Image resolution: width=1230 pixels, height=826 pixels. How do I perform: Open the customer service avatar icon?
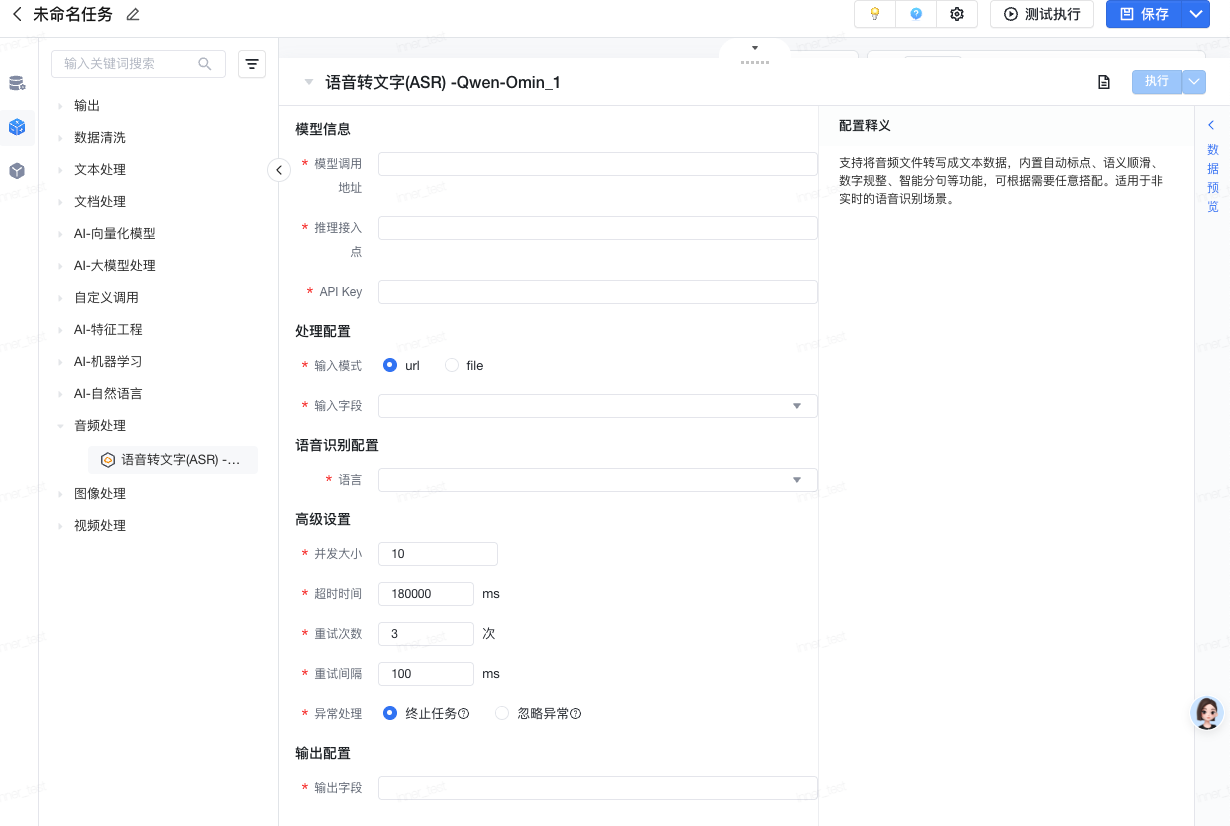(x=1208, y=712)
